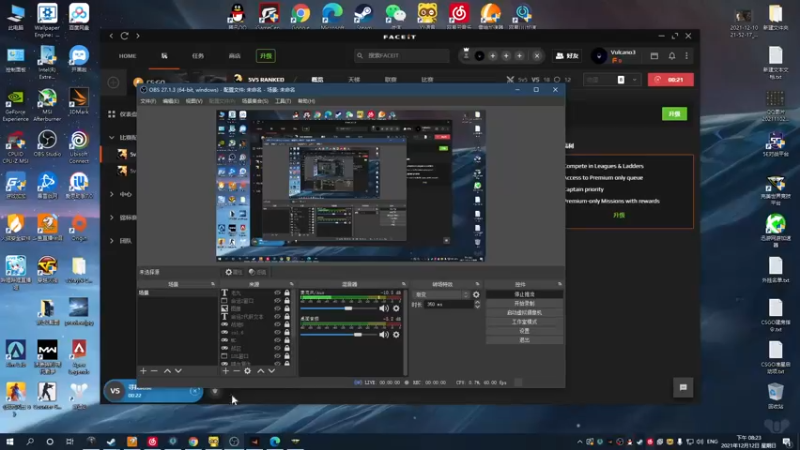The image size is (800, 450).
Task: Toggle OBS 工作室模式 studio mode
Action: click(x=524, y=322)
